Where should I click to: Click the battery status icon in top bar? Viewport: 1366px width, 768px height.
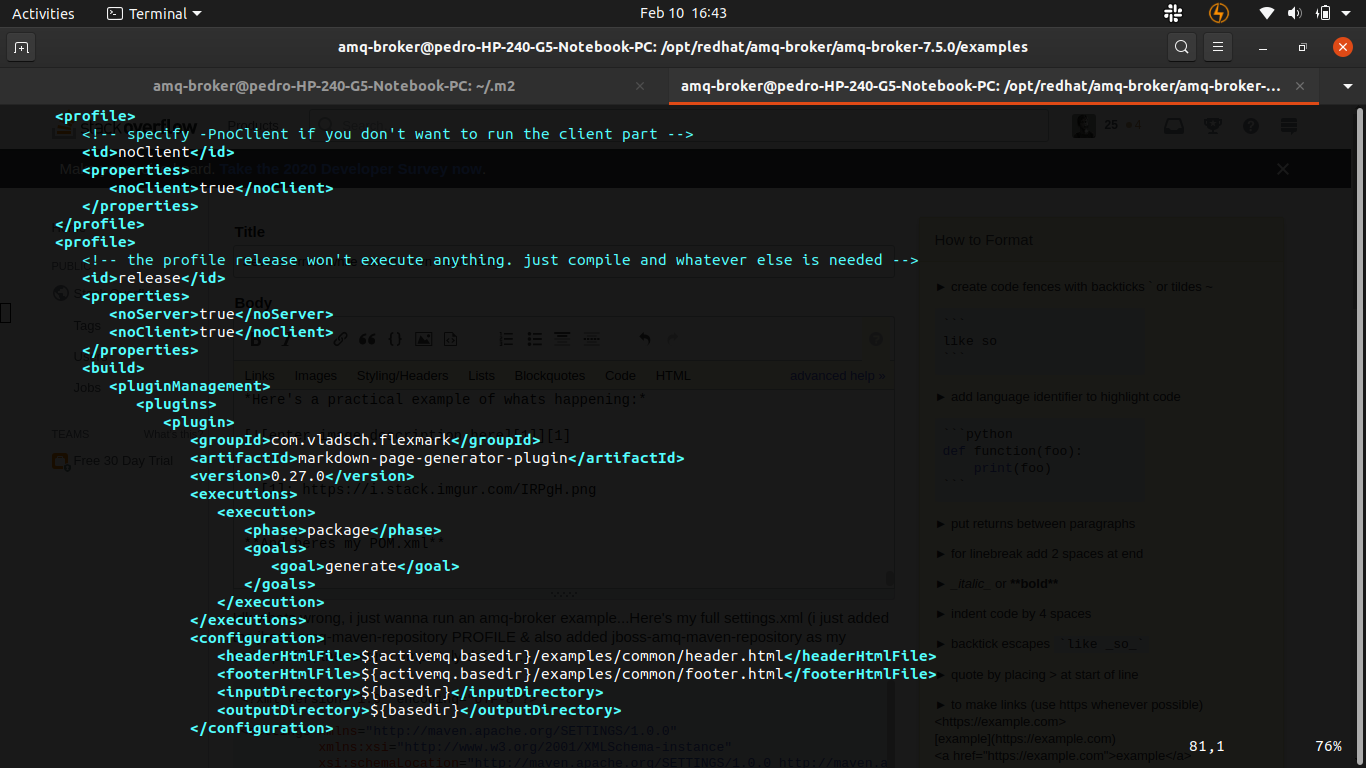click(1324, 13)
